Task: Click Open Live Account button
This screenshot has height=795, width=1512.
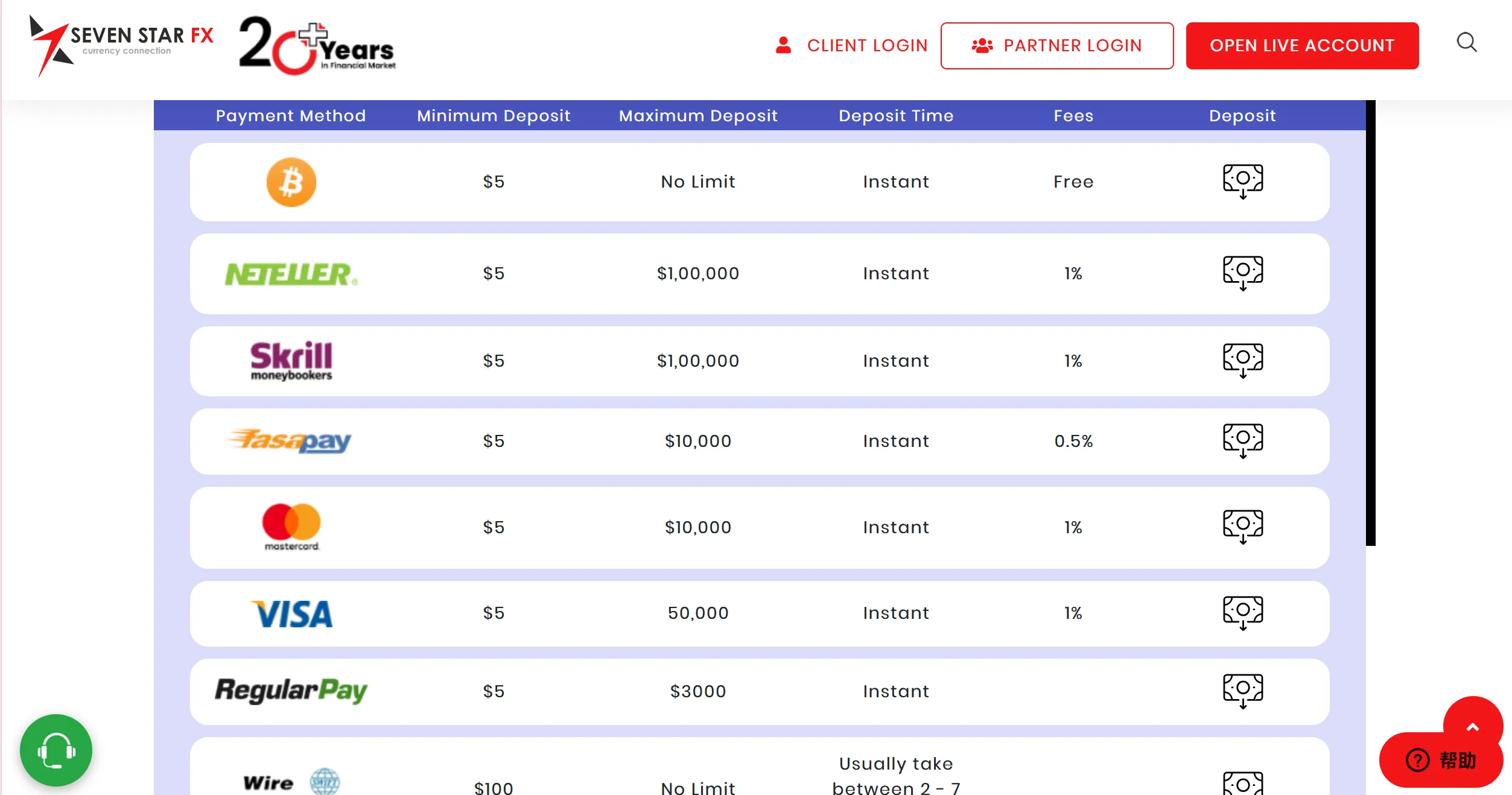Action: [x=1302, y=46]
